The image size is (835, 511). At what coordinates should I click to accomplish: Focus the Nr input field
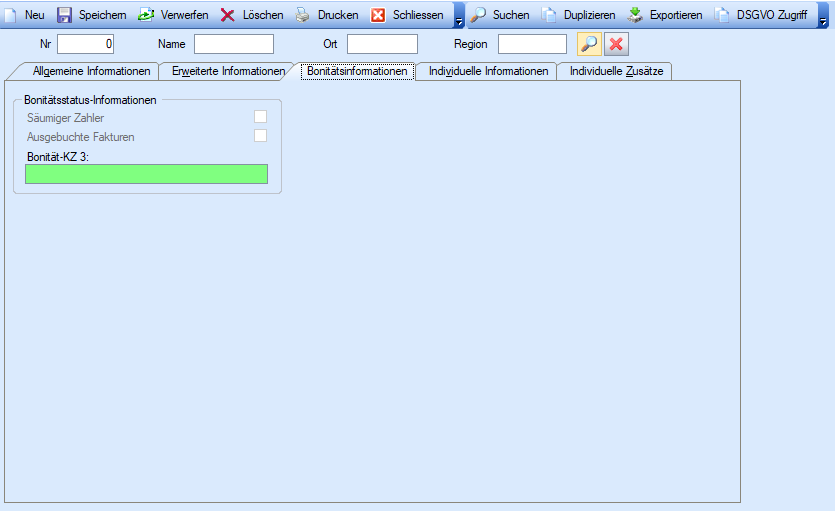point(86,44)
